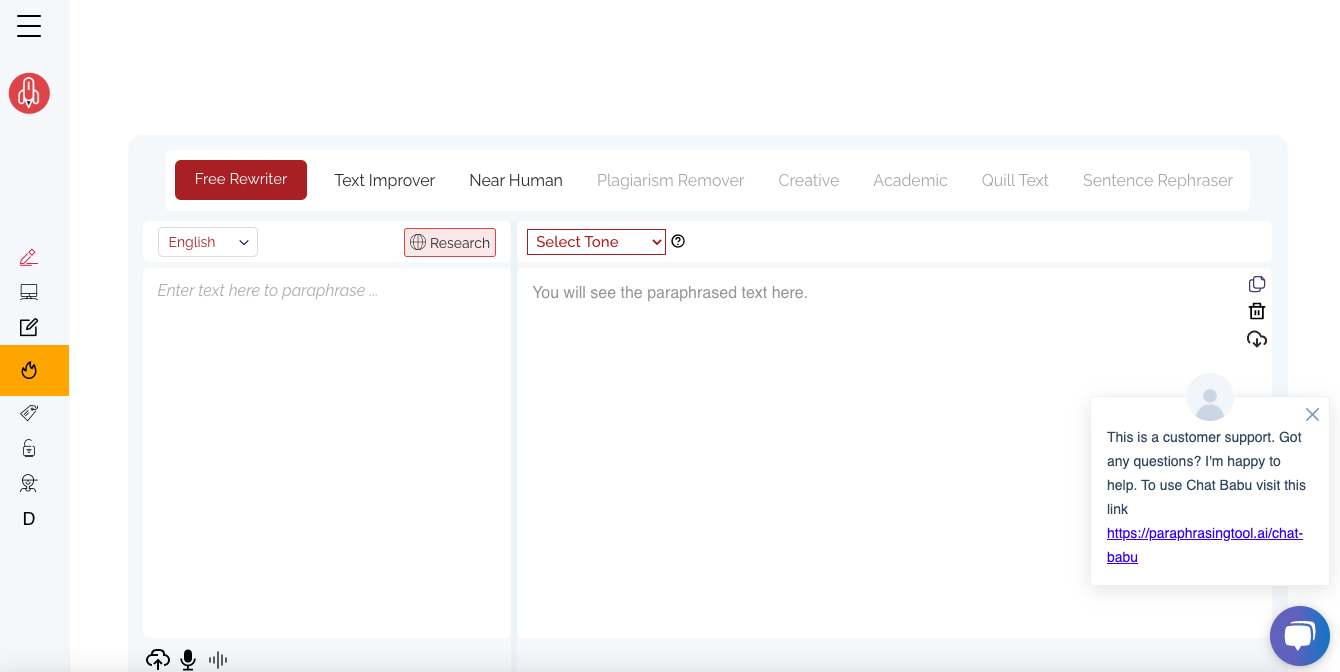Click the letter D sidebar item
Screen dimensions: 1340x672
coord(29,519)
